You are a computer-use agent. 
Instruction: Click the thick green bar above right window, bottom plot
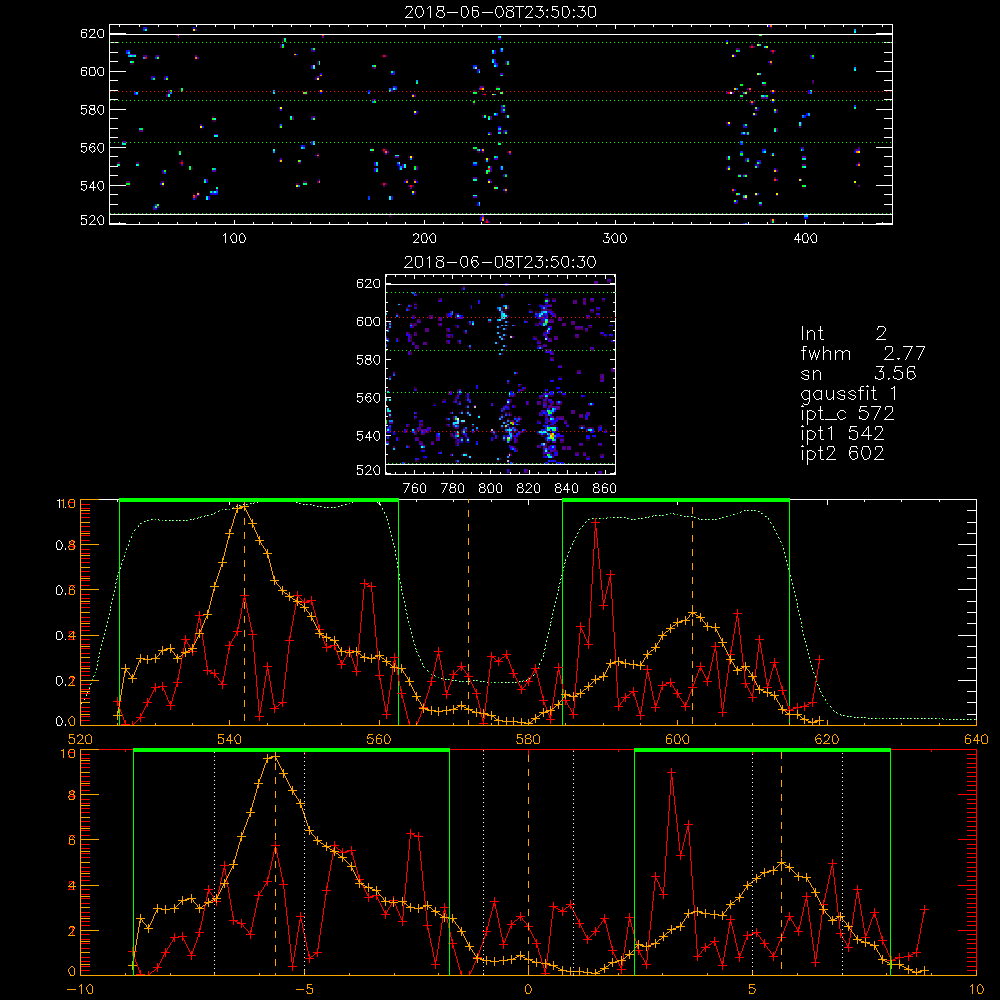point(762,750)
